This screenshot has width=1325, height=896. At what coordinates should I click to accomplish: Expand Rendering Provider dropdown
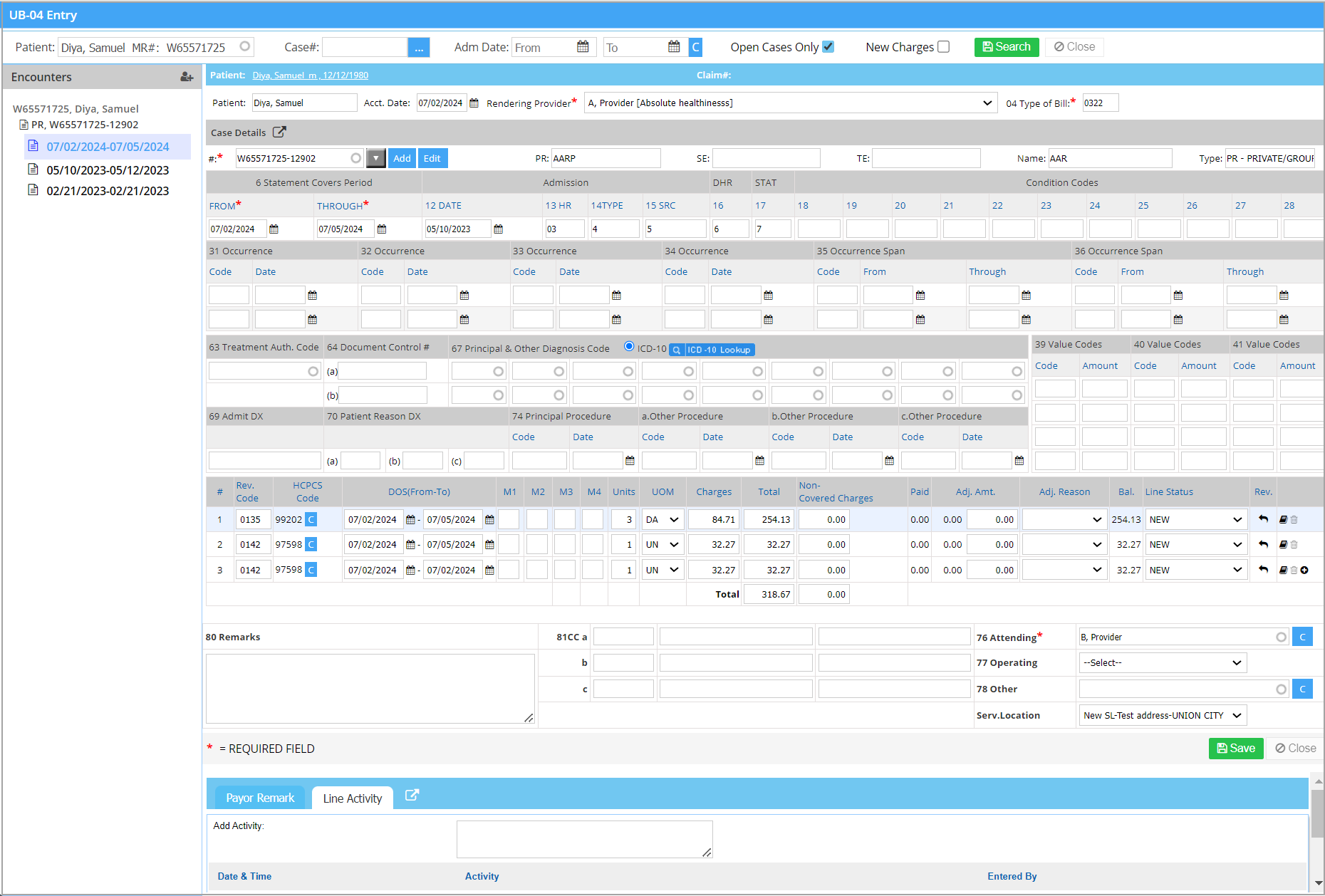pyautogui.click(x=987, y=103)
